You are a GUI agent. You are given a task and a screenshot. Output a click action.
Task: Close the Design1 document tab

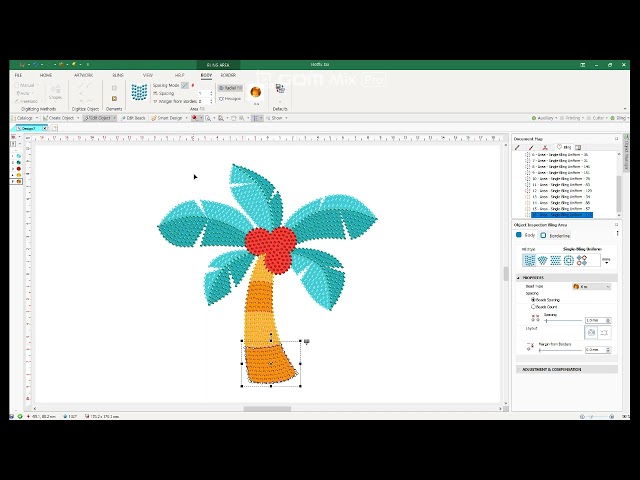(45, 128)
